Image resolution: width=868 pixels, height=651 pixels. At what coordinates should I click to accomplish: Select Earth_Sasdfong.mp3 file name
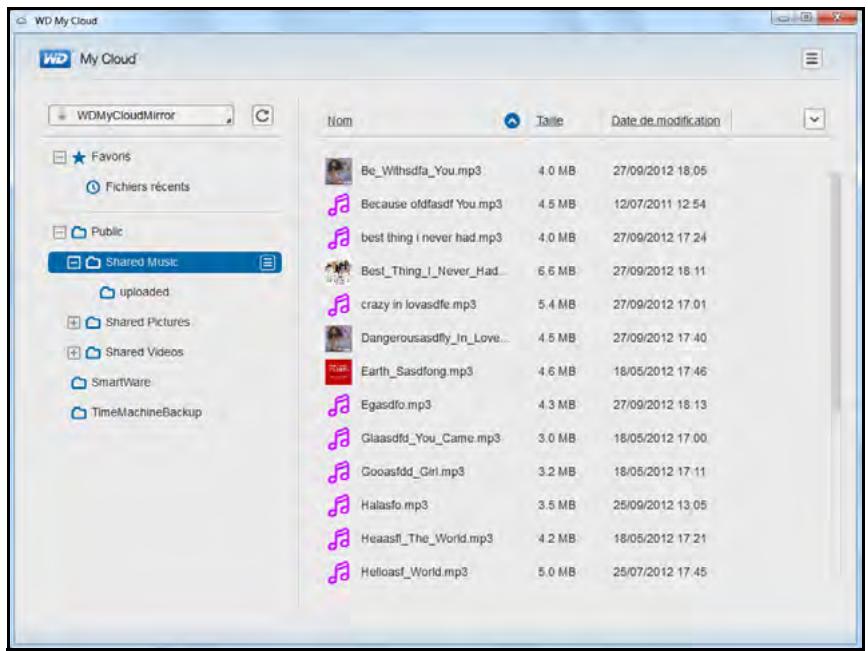(417, 371)
